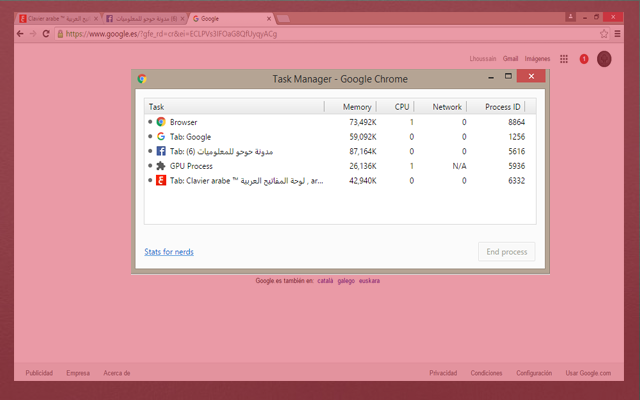Switch to the Clavier arabe browser tab
The image size is (640, 400).
pyautogui.click(x=55, y=18)
